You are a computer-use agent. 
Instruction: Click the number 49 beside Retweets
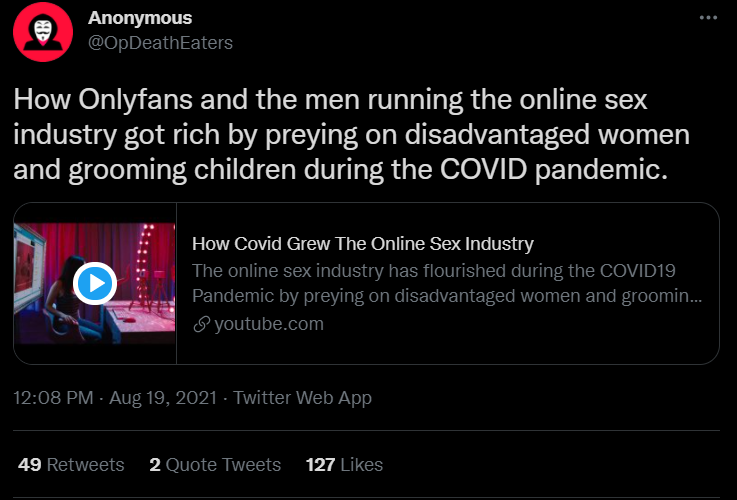click(x=29, y=464)
